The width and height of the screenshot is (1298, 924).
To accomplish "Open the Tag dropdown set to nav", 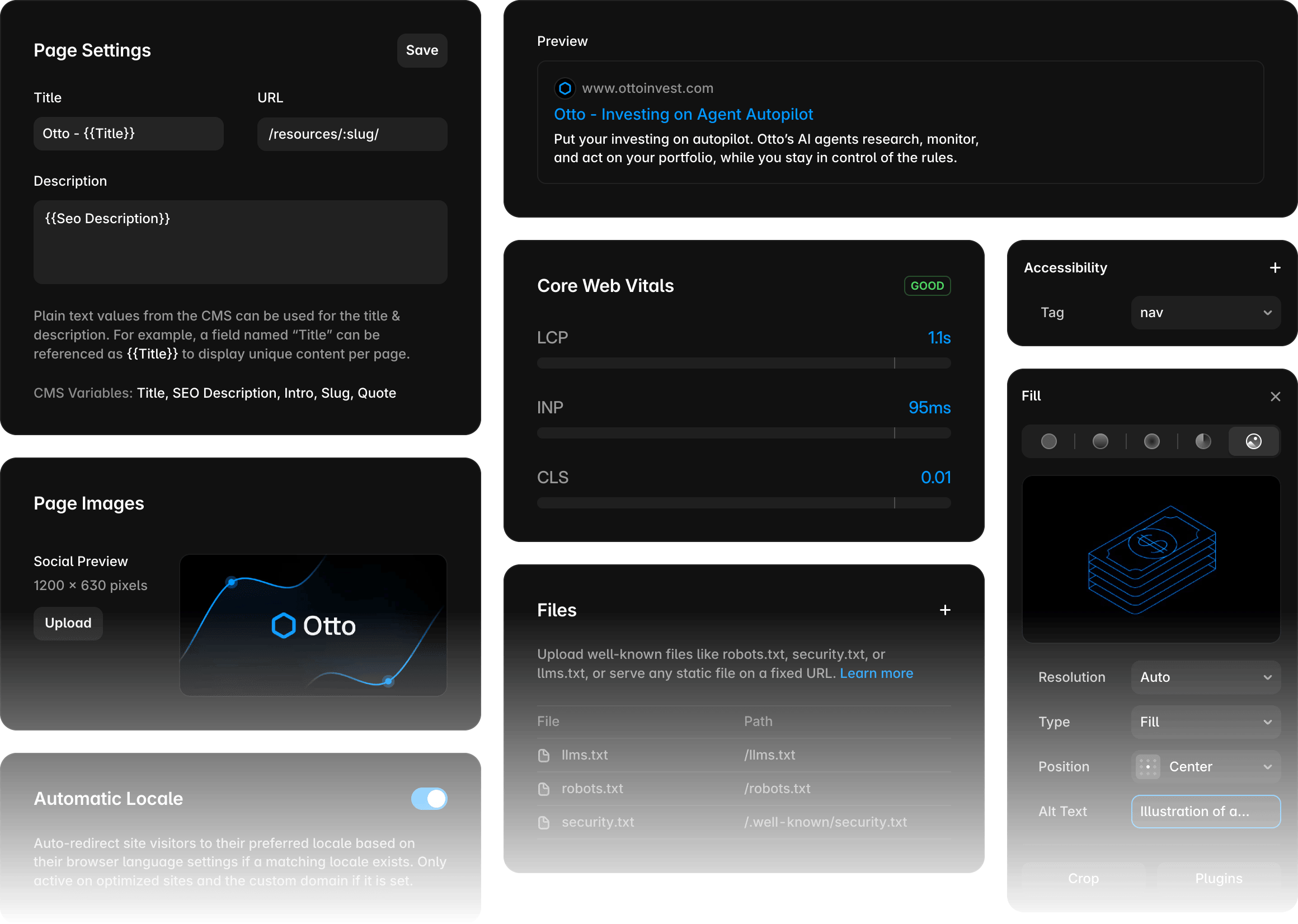I will pos(1205,312).
